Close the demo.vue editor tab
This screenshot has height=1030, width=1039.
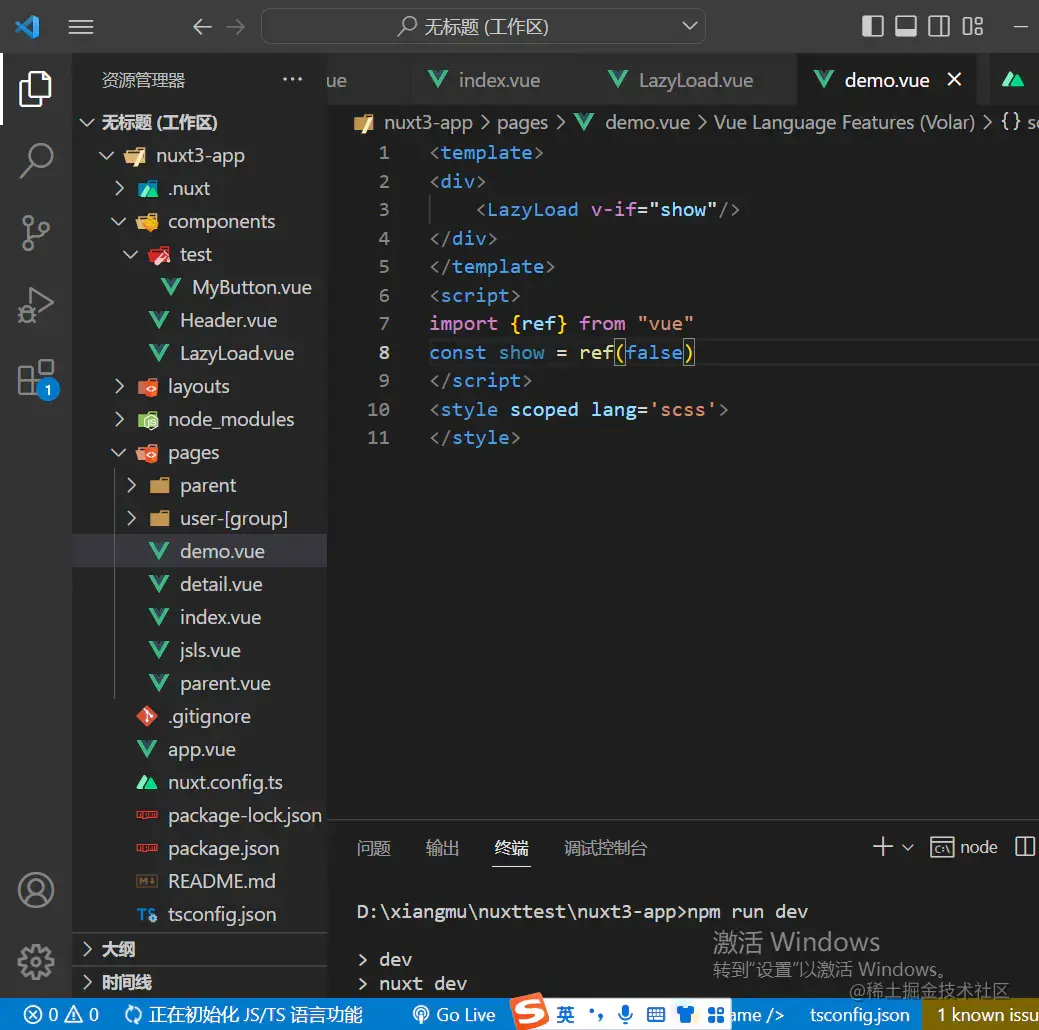point(954,80)
